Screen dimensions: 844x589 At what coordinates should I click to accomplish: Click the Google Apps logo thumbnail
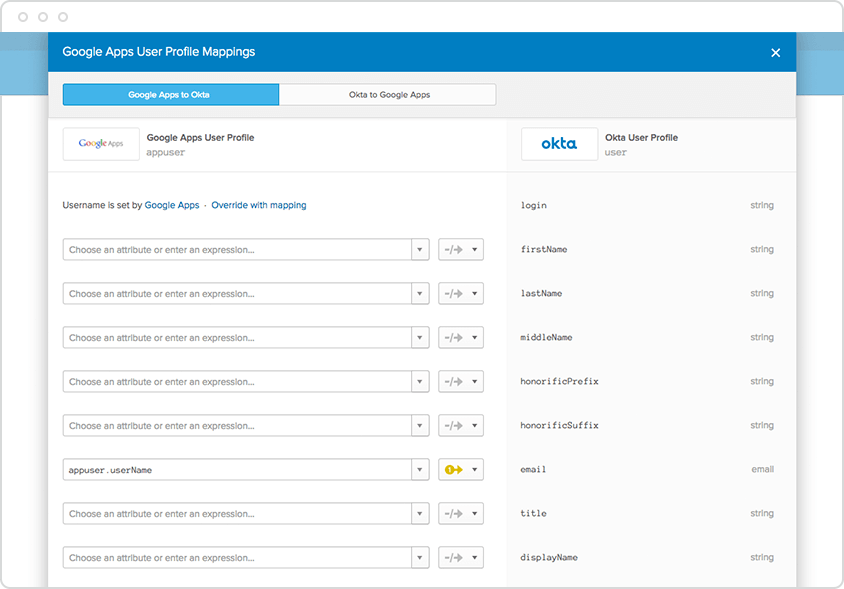pos(101,144)
